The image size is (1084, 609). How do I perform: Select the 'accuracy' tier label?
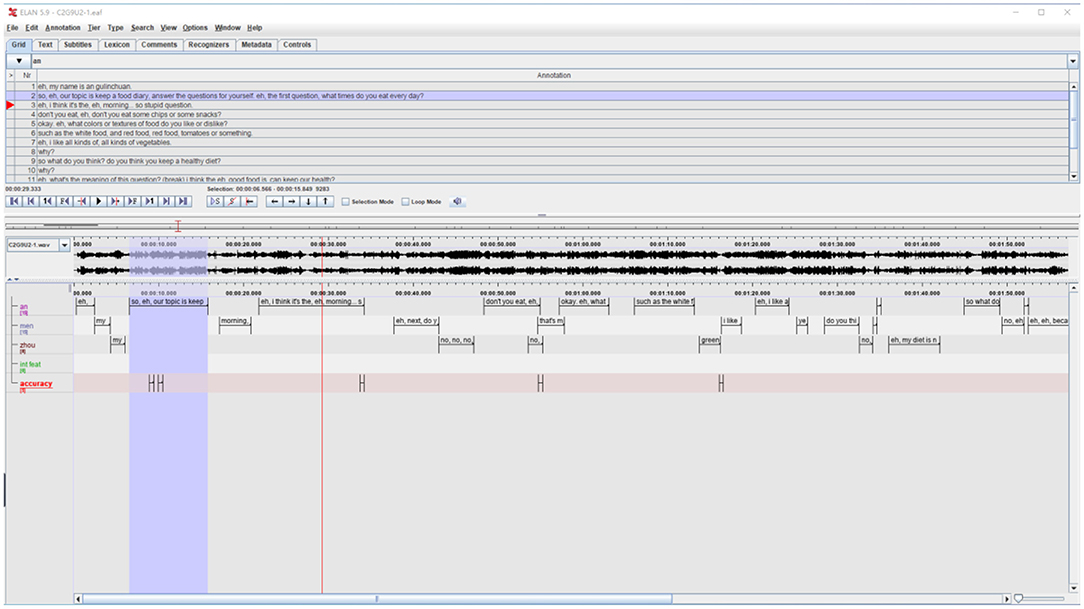point(36,384)
